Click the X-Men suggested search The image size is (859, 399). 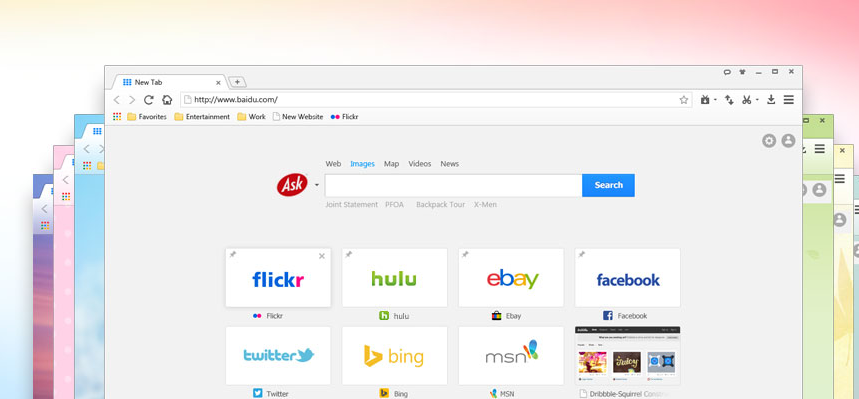coord(485,204)
